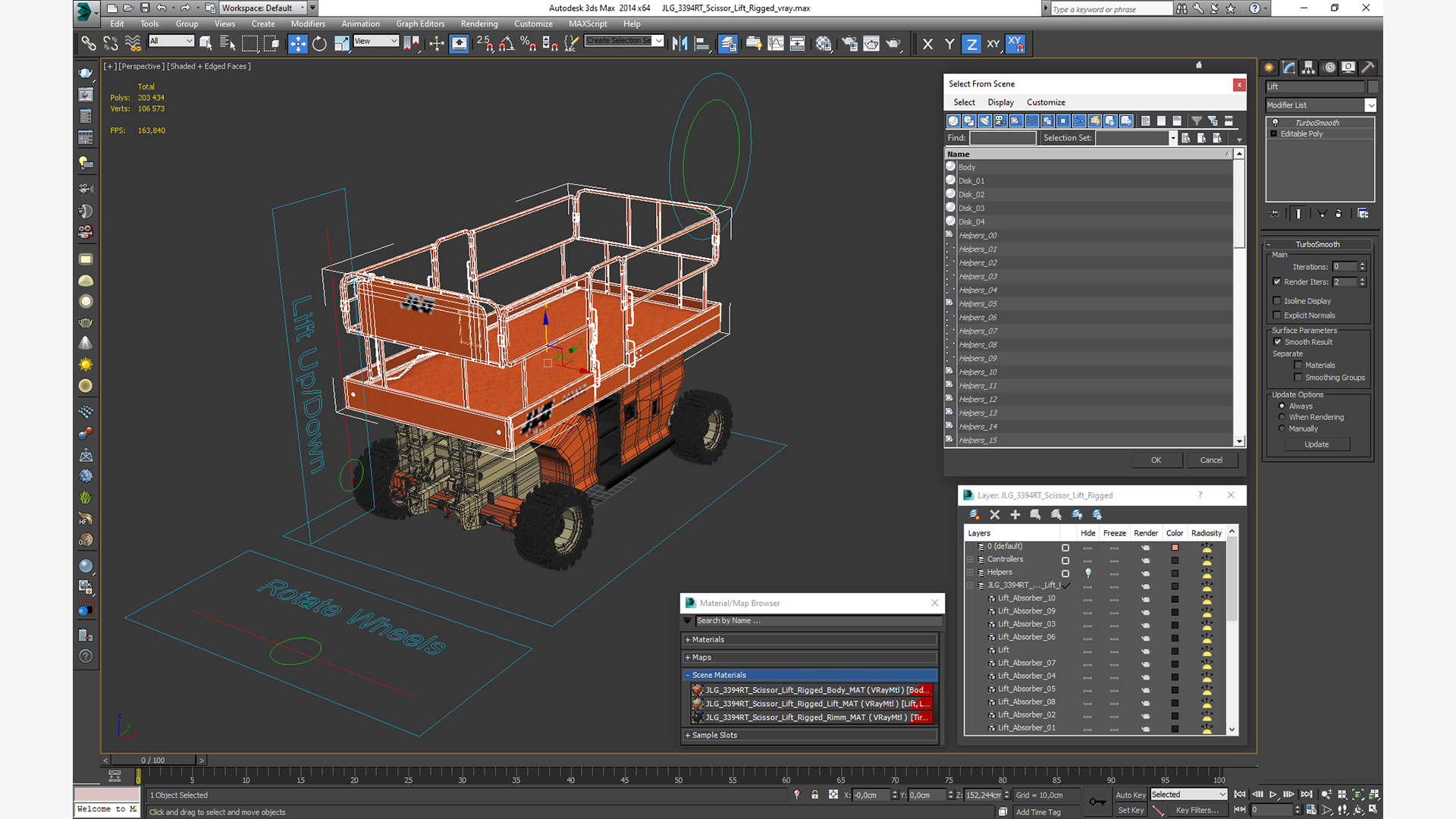
Task: Click the Render Setup icon
Action: tap(848, 44)
